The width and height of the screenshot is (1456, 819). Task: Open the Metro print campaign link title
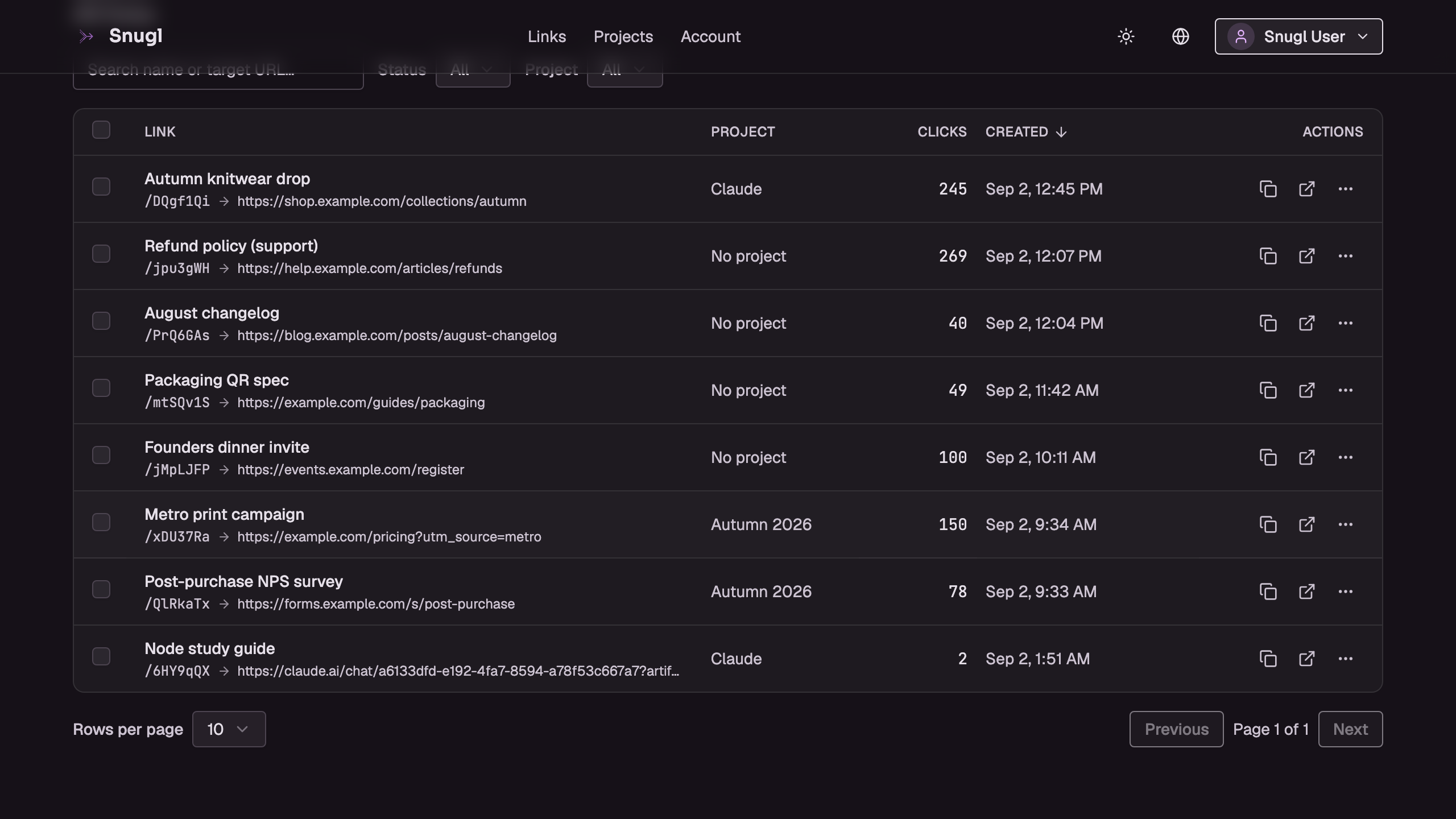[224, 514]
